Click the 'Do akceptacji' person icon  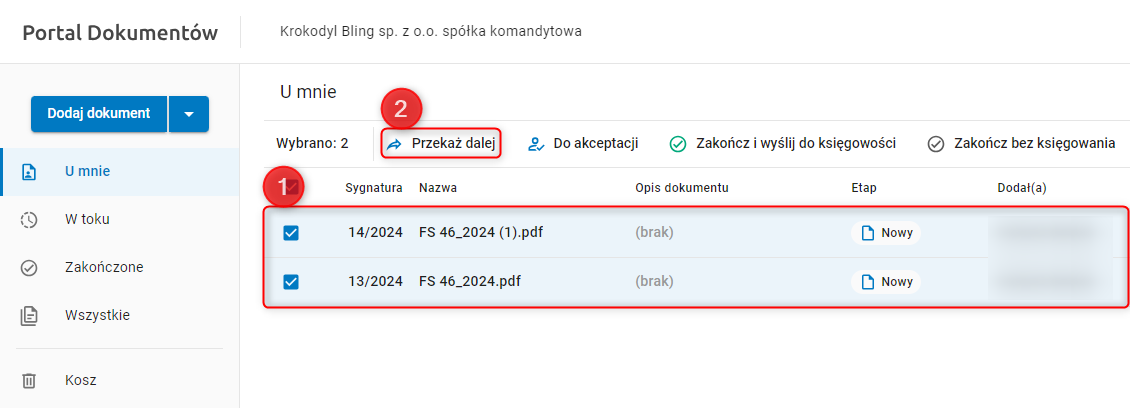coord(536,144)
